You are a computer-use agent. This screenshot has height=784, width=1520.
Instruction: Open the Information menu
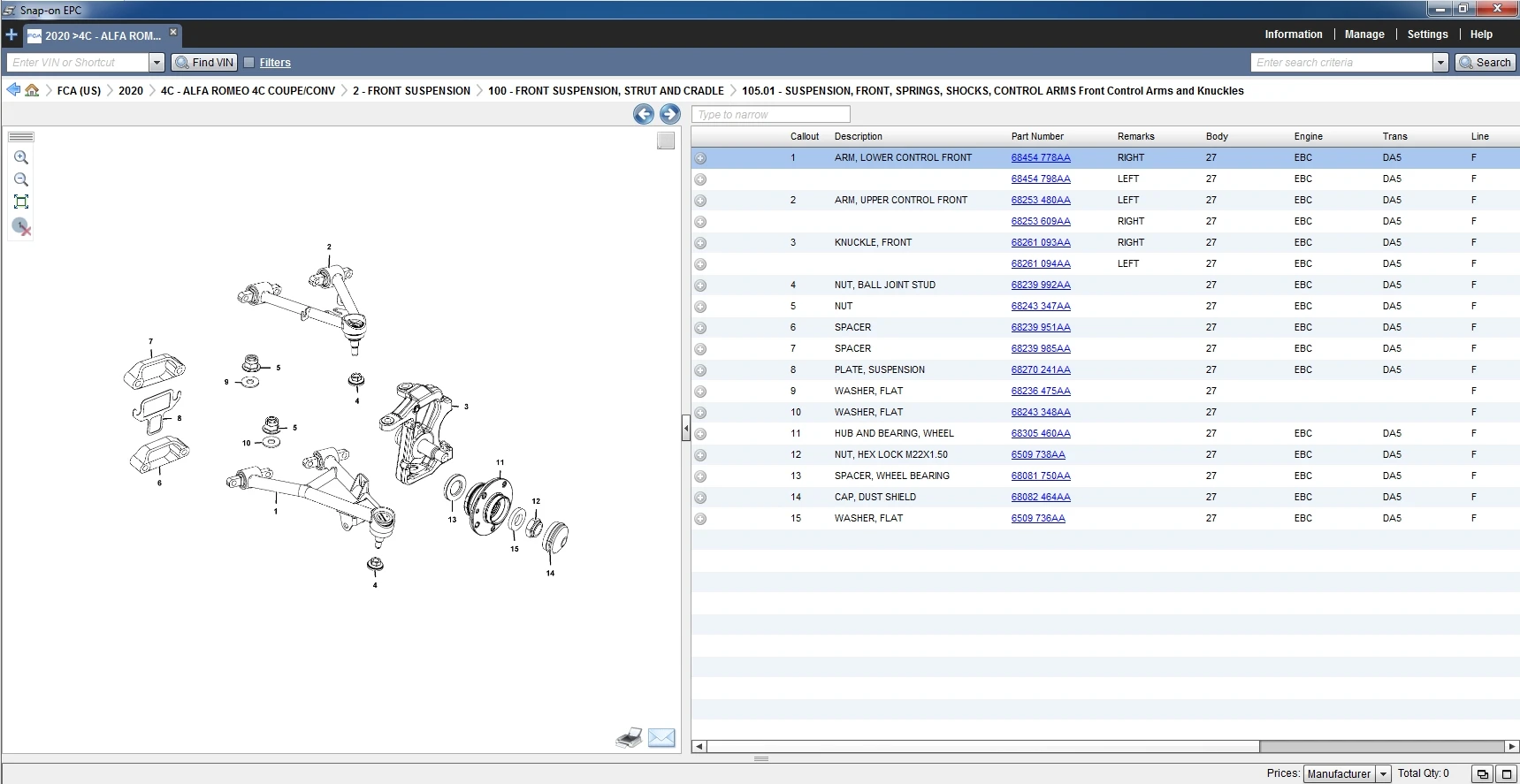1293,34
